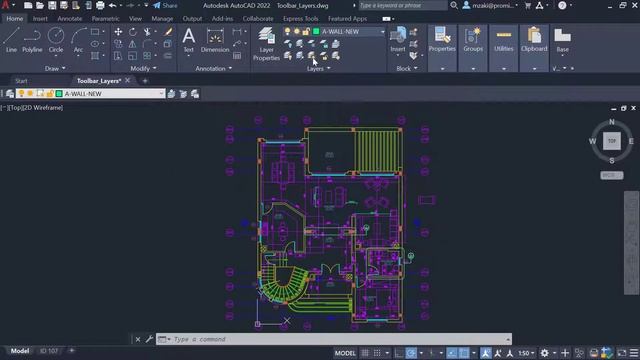Screen dimensions: 640x360
Task: Pick the Dimension tool
Action: click(x=215, y=40)
